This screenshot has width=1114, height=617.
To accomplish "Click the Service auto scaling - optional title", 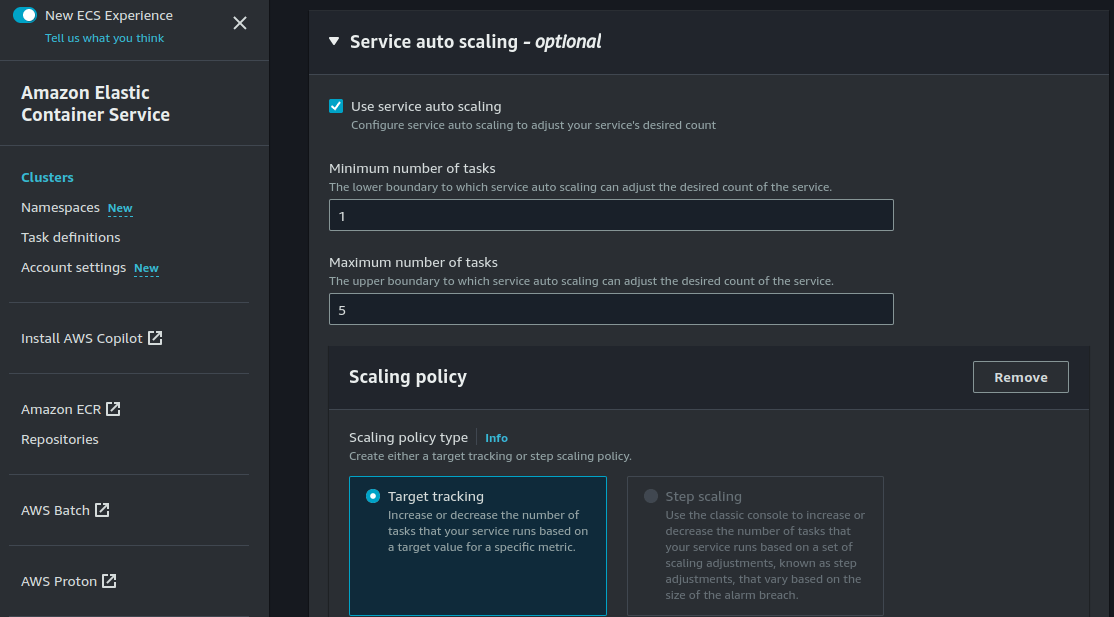I will pos(475,42).
